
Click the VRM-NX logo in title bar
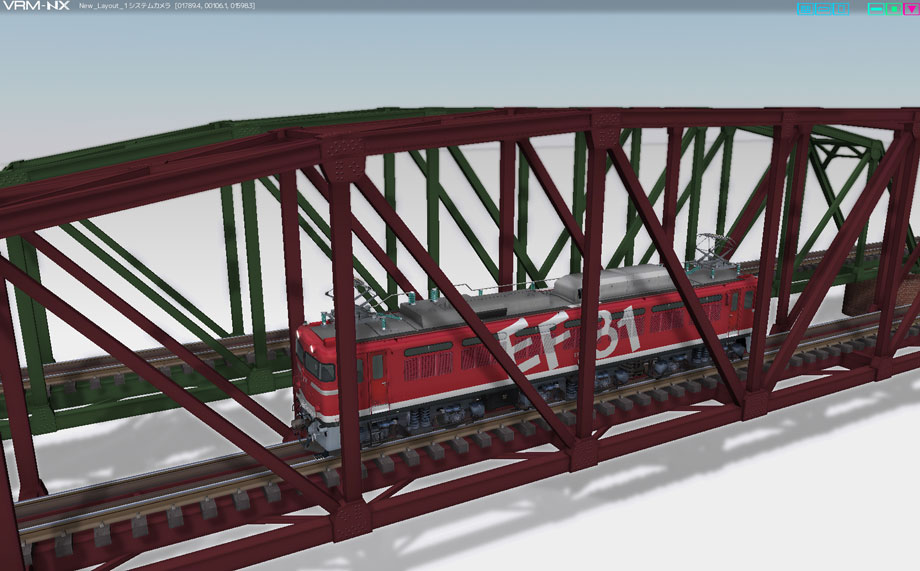click(x=36, y=6)
